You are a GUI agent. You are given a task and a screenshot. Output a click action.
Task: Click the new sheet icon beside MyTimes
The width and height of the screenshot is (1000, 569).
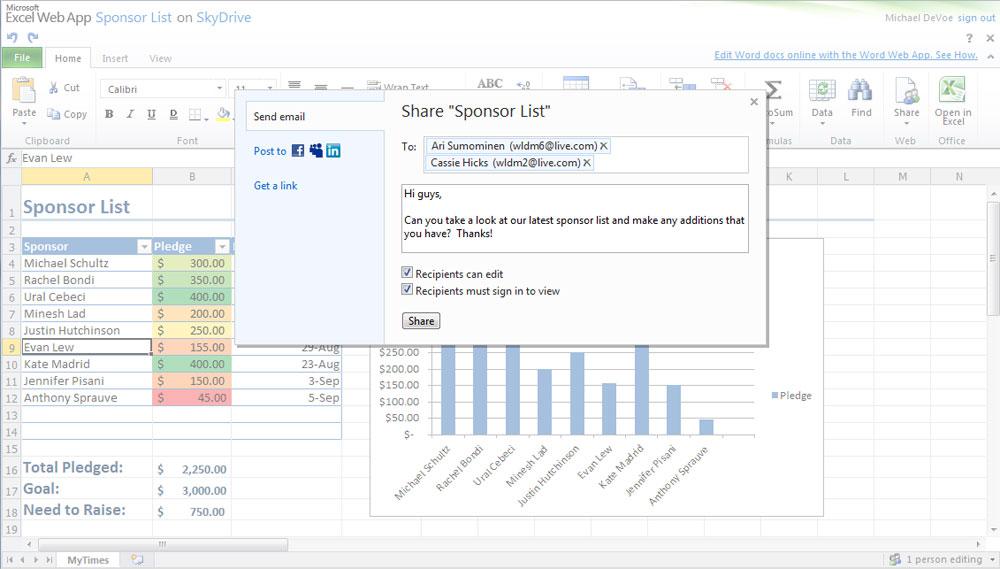(137, 559)
